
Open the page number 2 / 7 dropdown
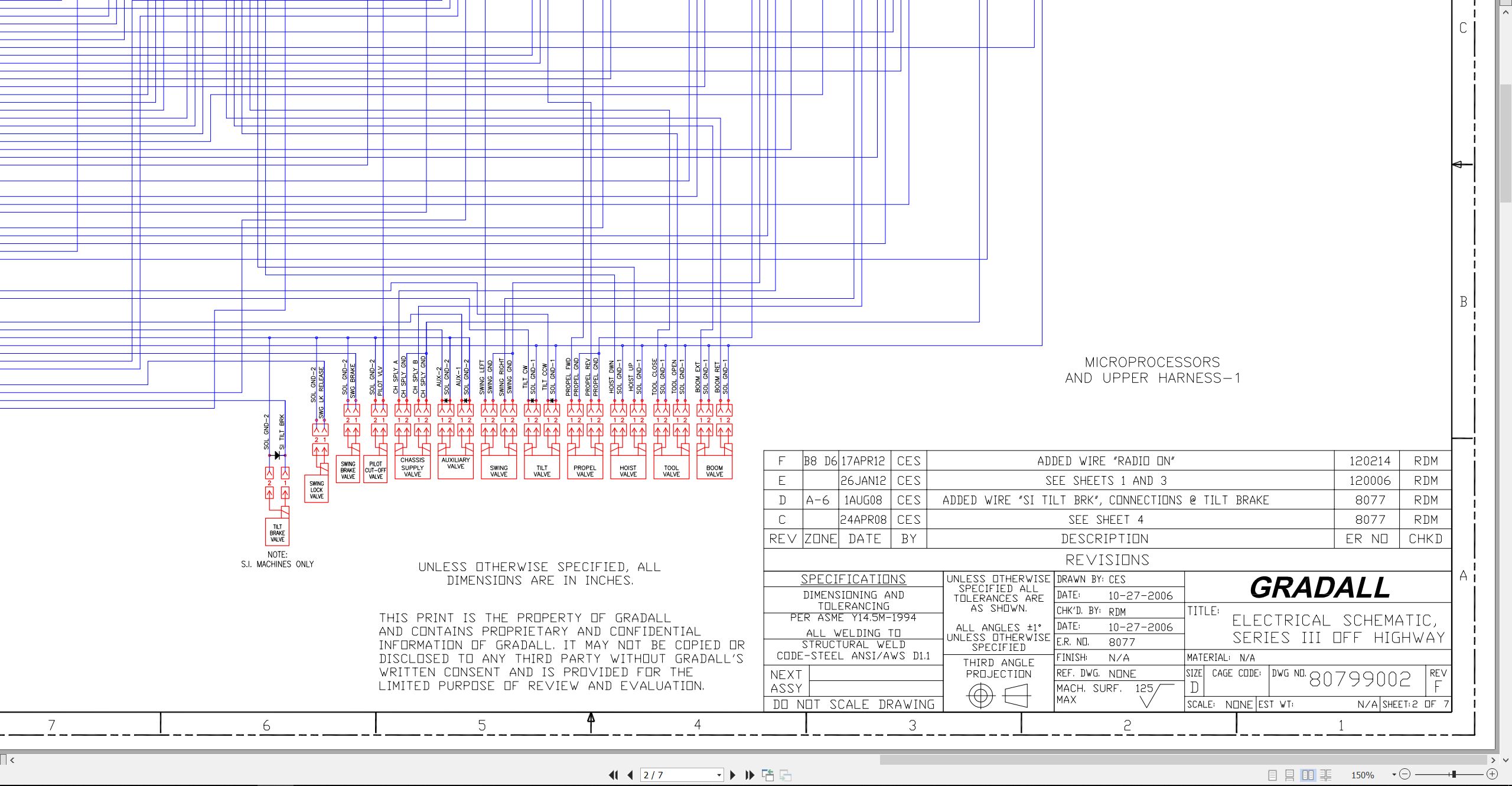click(719, 775)
